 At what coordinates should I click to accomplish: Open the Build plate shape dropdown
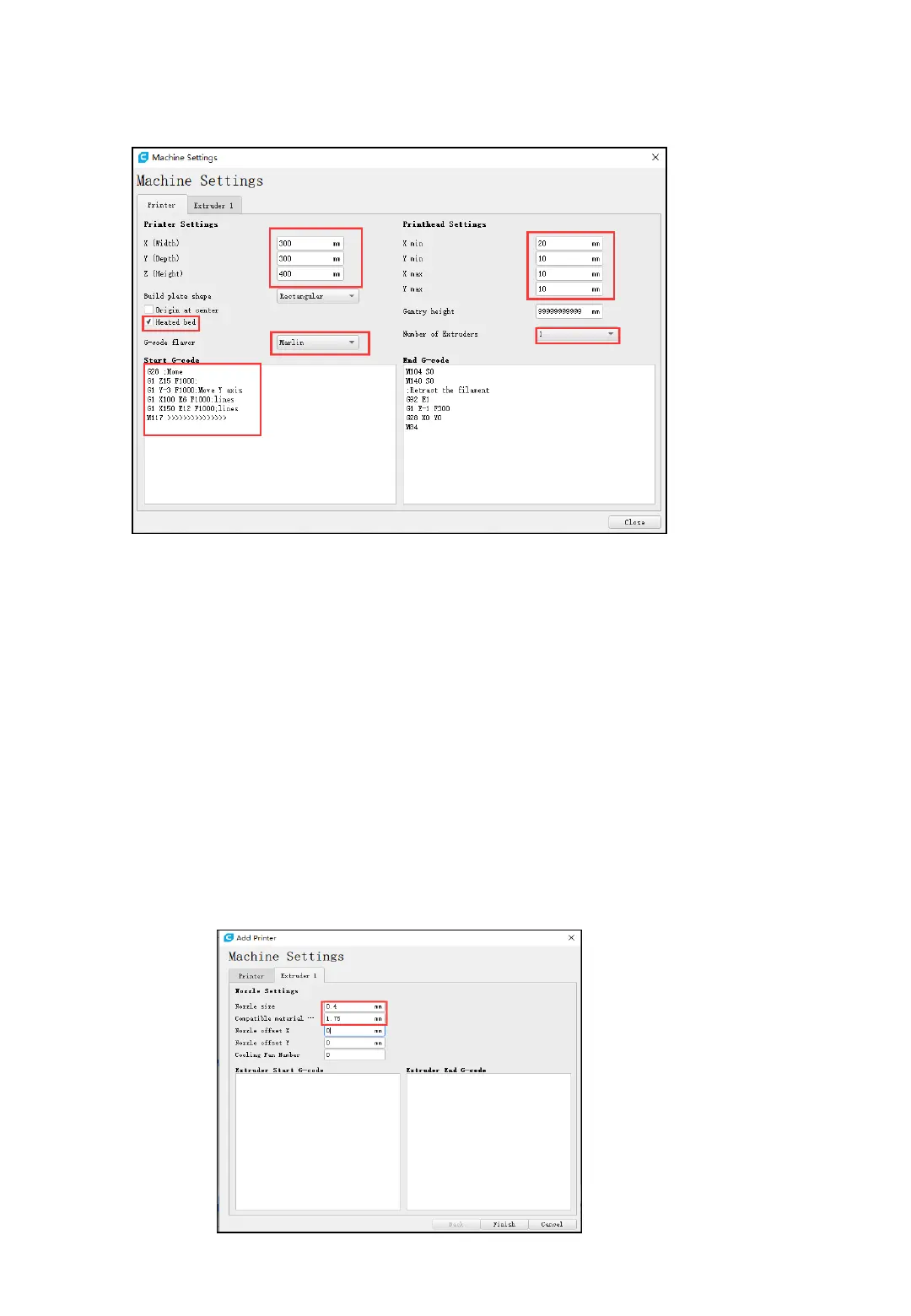point(318,296)
